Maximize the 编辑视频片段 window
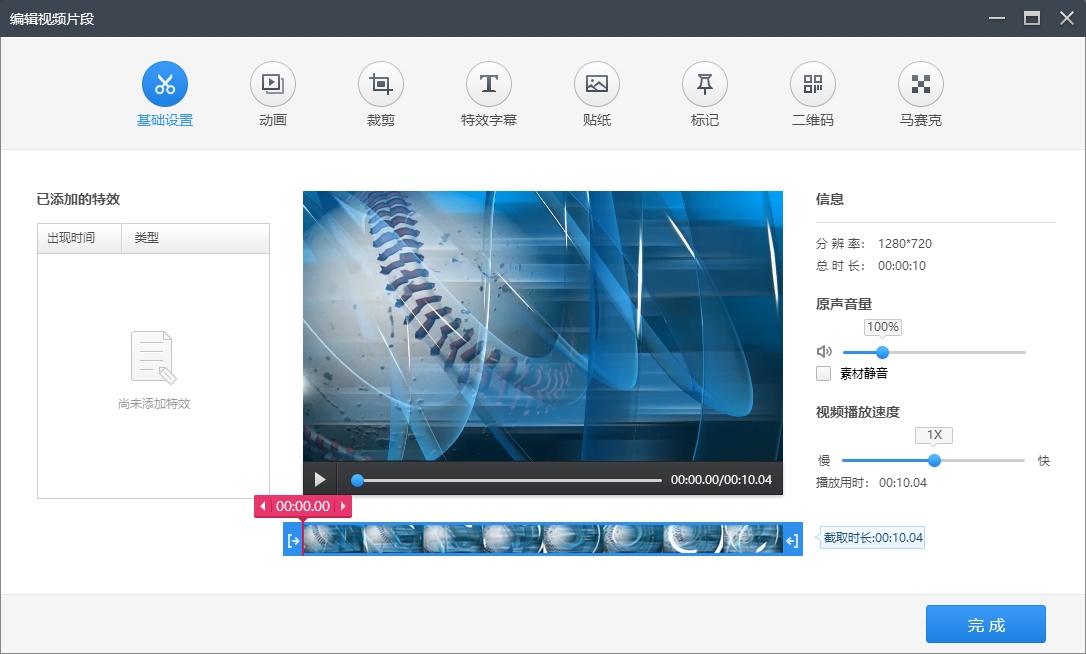The height and width of the screenshot is (654, 1086). [x=1032, y=18]
